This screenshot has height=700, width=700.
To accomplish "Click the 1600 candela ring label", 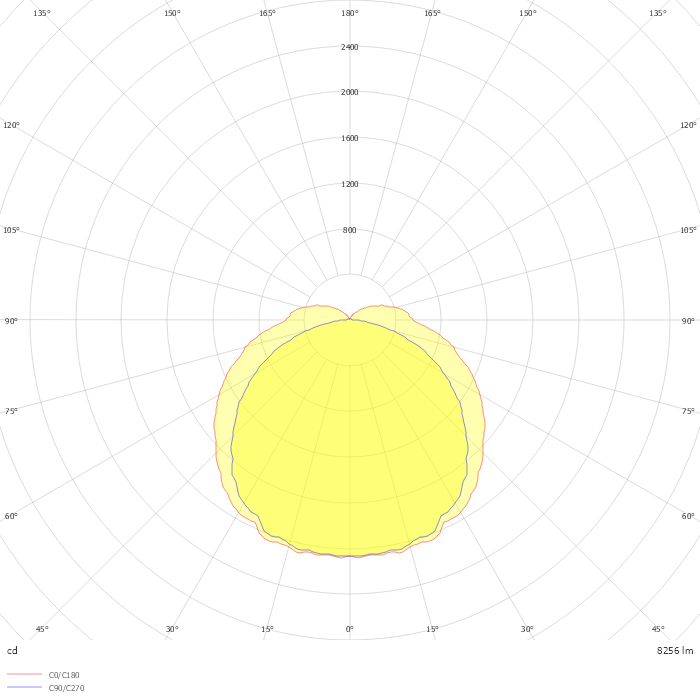I will pos(350,138).
